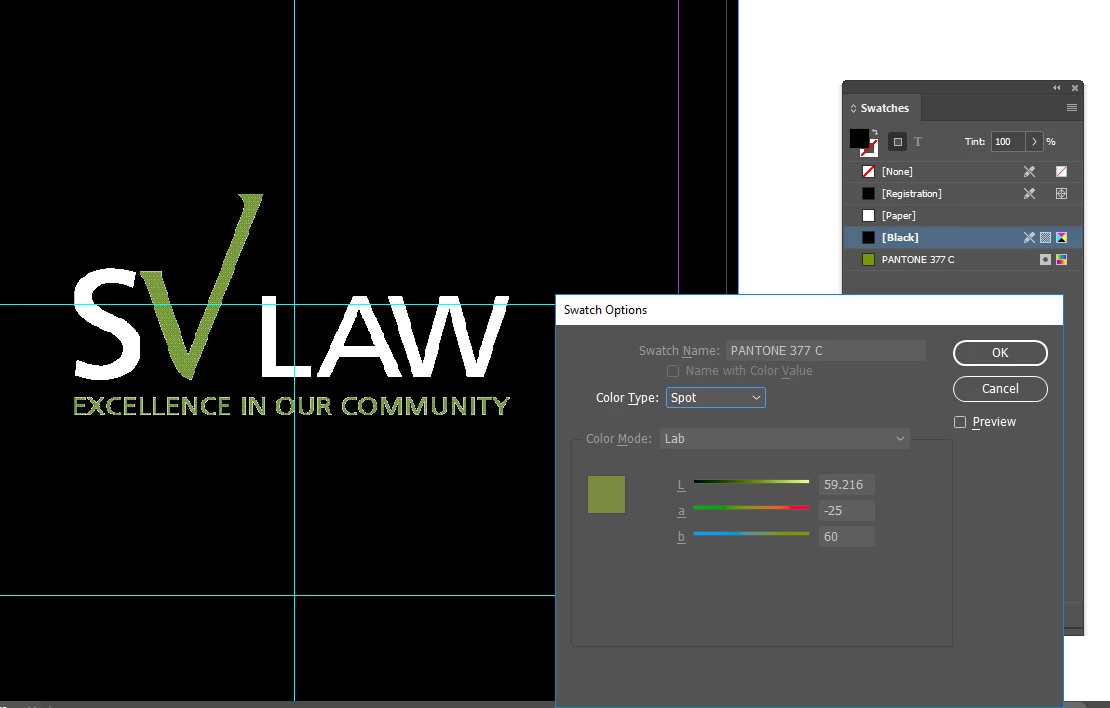Screen dimensions: 1110x708
Task: Cycle panel size with Swatches tab arrows
Action: click(853, 108)
